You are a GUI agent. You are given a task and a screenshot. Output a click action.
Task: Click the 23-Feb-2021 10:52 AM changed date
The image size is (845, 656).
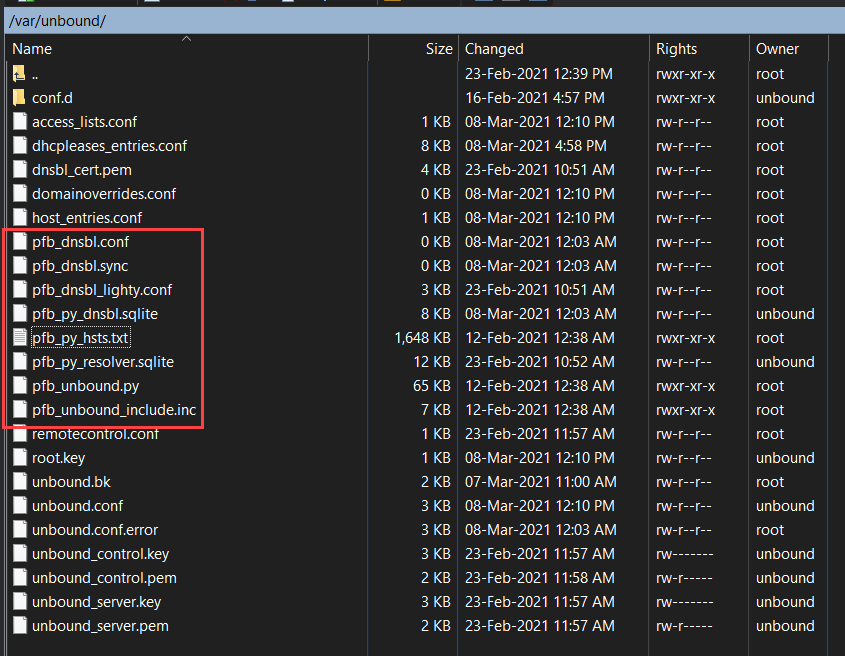tap(539, 362)
